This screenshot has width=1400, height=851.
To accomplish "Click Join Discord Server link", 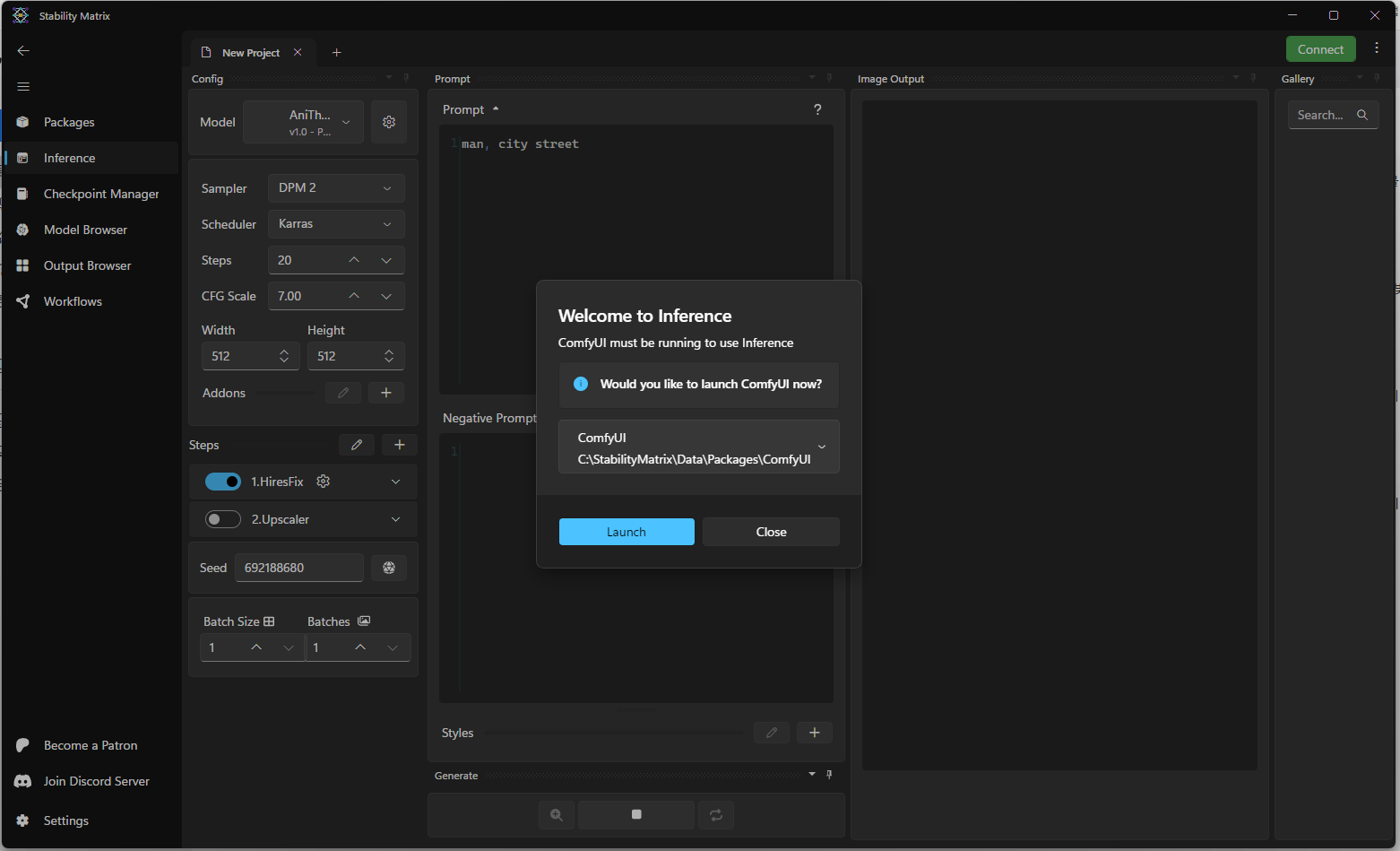I will click(x=90, y=781).
